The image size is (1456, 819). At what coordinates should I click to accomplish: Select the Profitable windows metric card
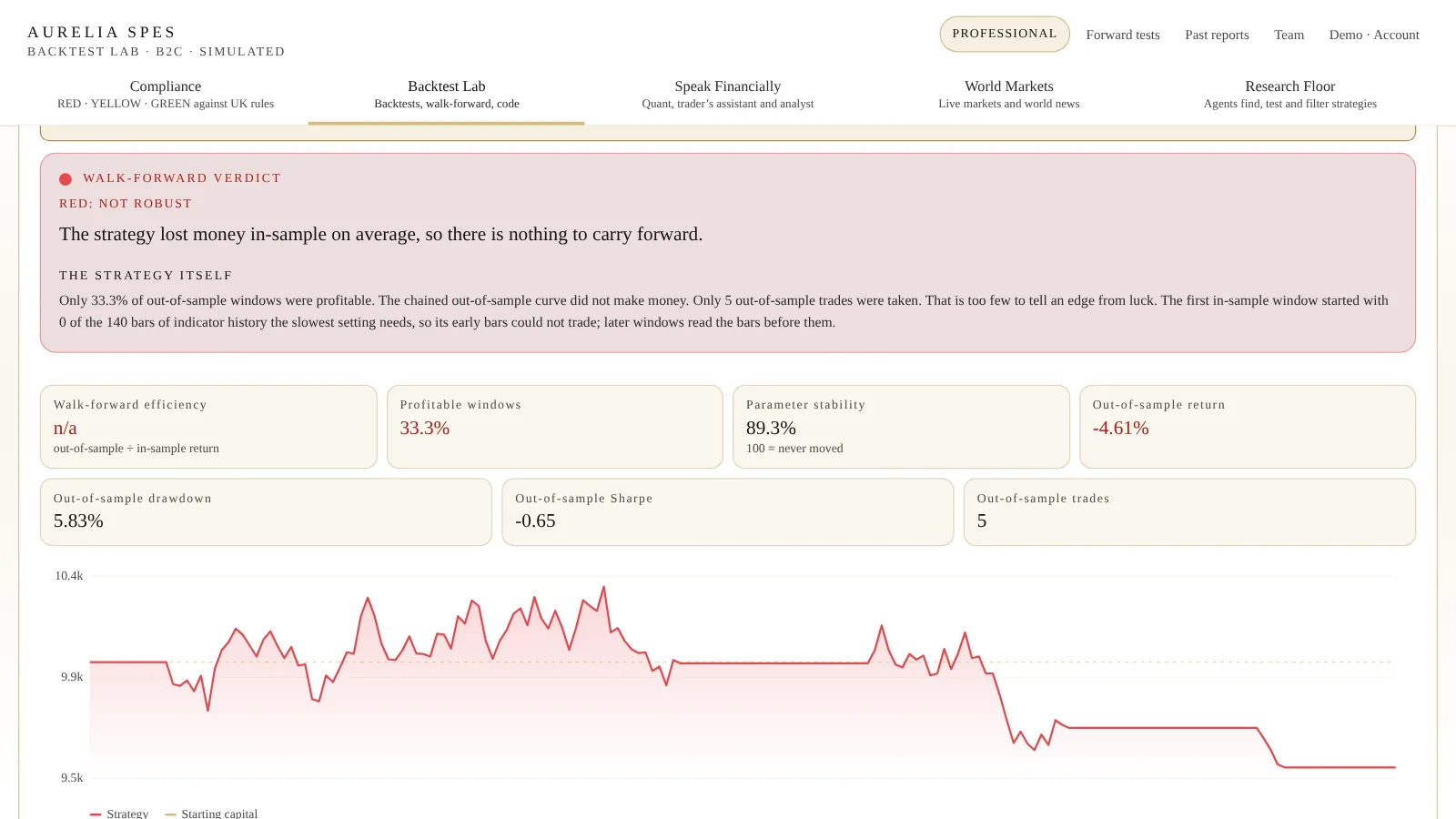pos(555,427)
